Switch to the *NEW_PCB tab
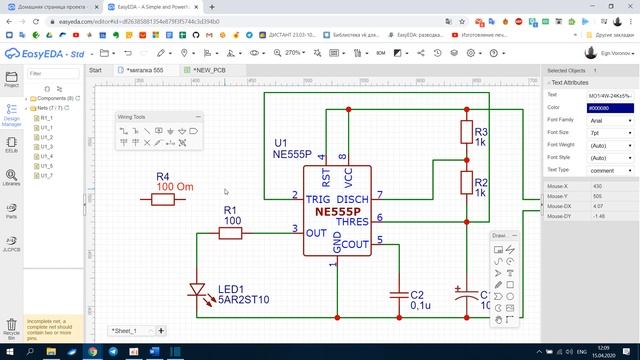Screen dimensions: 640x360 tap(209, 70)
